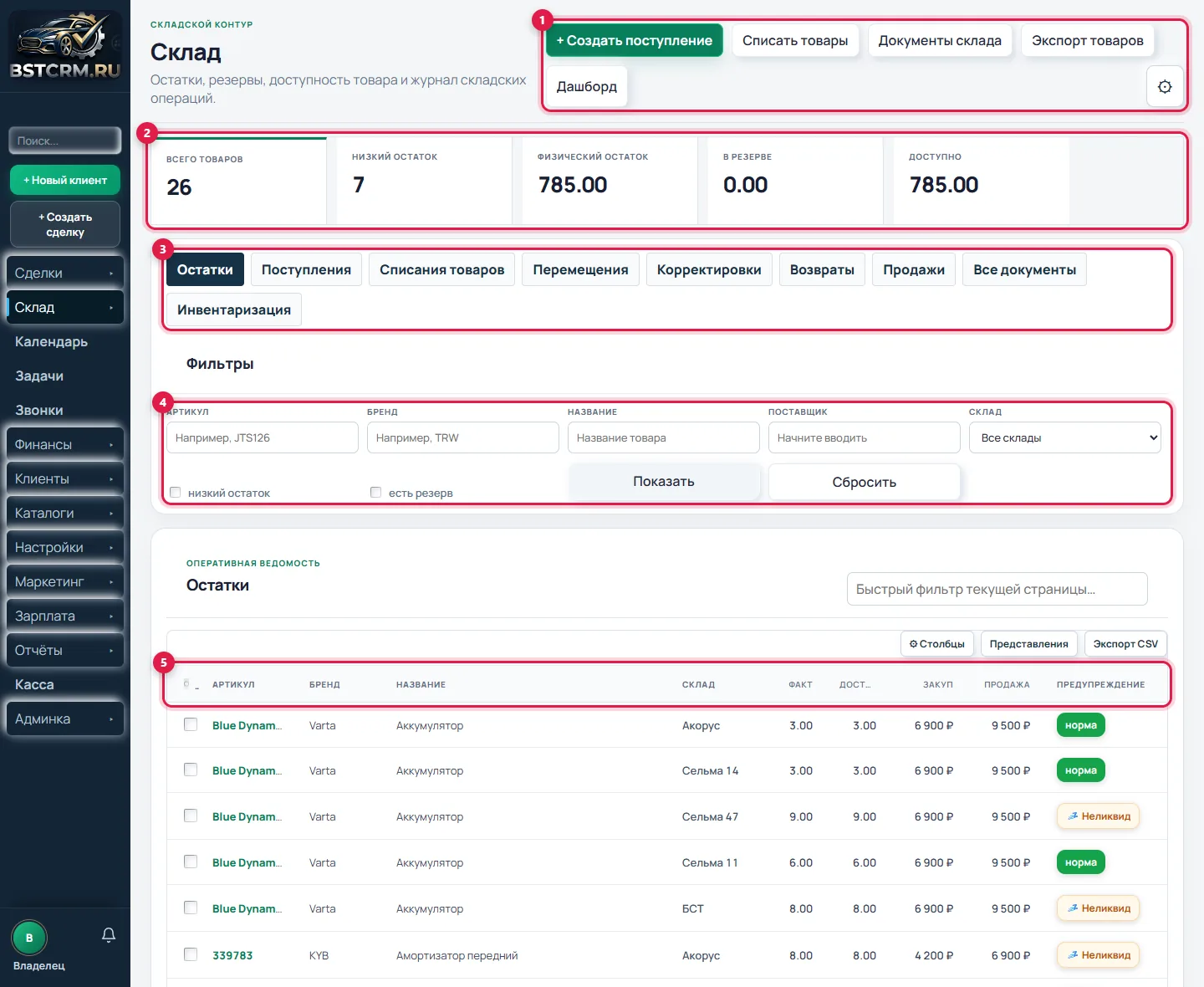Expand the Маркетинг sidebar section
1204x987 pixels.
[x=64, y=581]
